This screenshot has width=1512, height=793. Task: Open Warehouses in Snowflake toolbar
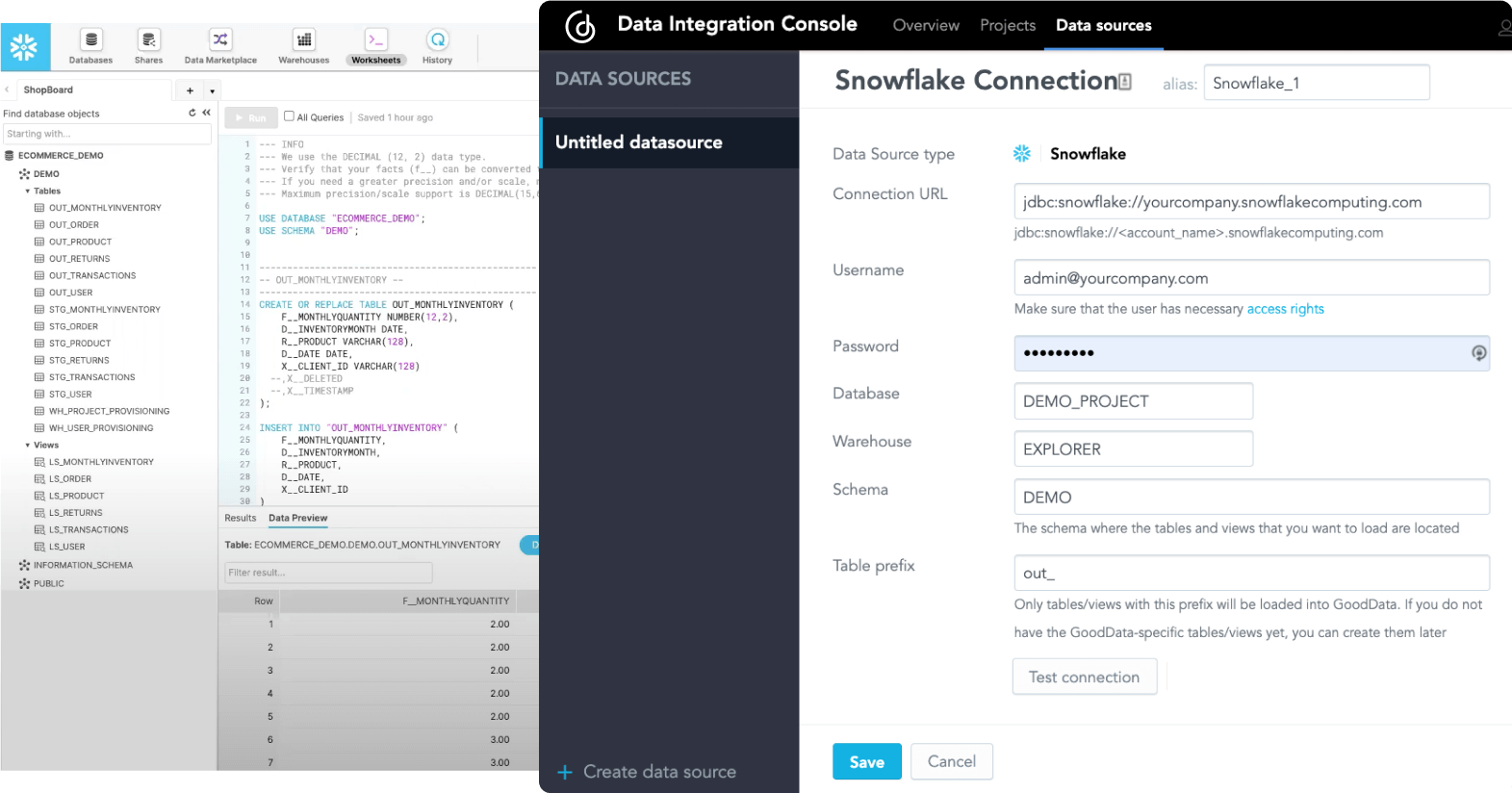pos(304,45)
